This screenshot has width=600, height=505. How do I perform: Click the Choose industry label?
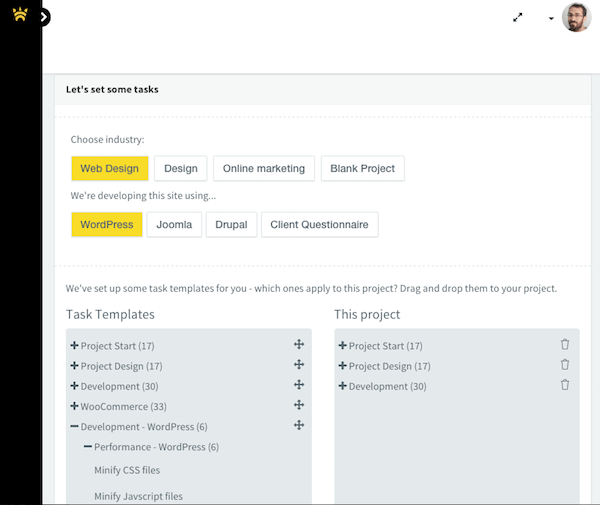tap(108, 140)
